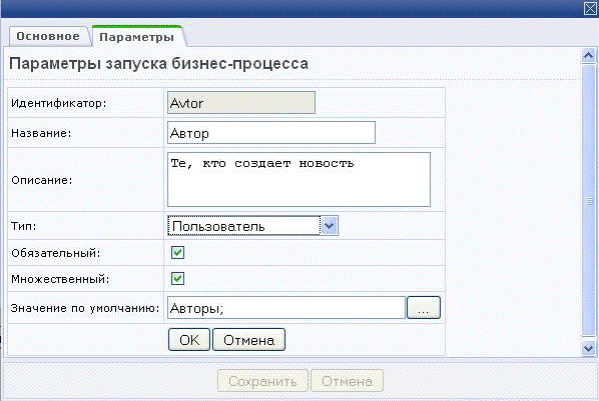Confirm parameter with the OK button
The height and width of the screenshot is (401, 599).
tap(189, 340)
